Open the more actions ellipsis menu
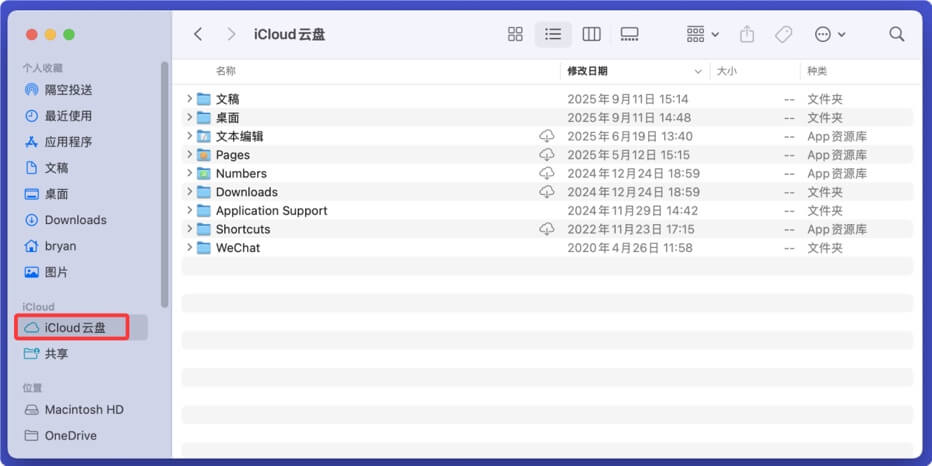932x466 pixels. tap(829, 34)
